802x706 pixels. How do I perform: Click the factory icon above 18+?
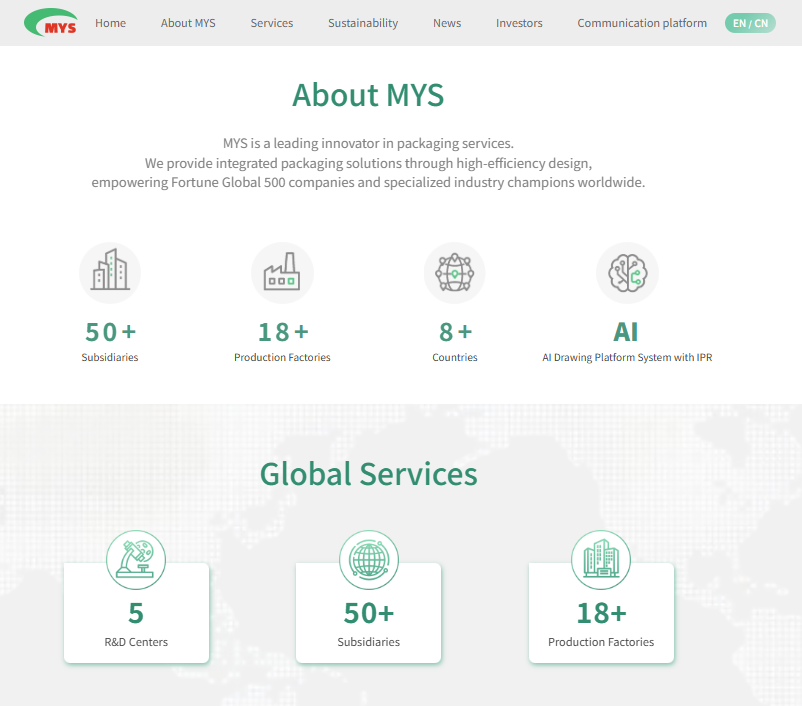click(282, 273)
